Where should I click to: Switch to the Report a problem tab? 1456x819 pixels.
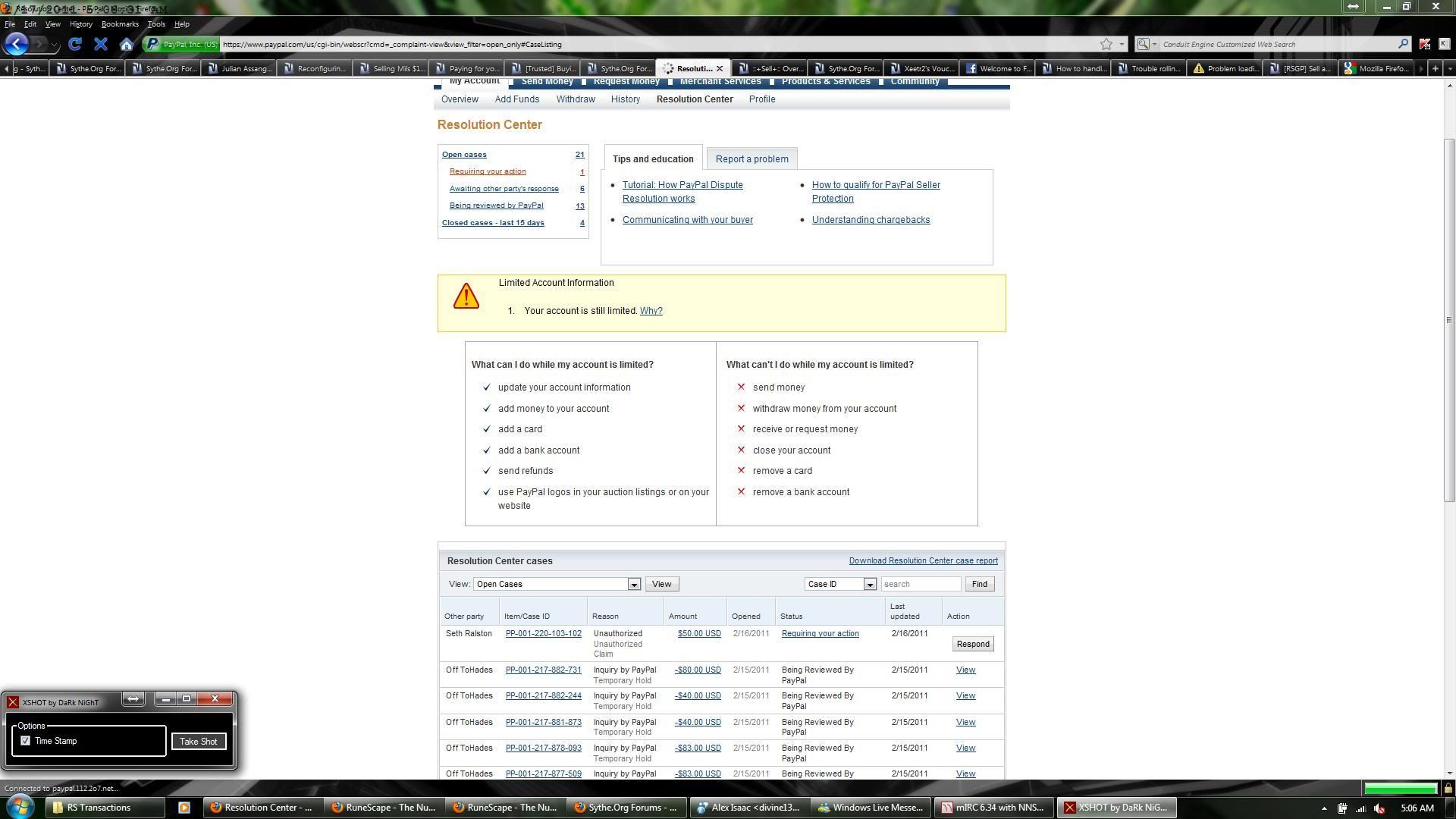tap(752, 158)
